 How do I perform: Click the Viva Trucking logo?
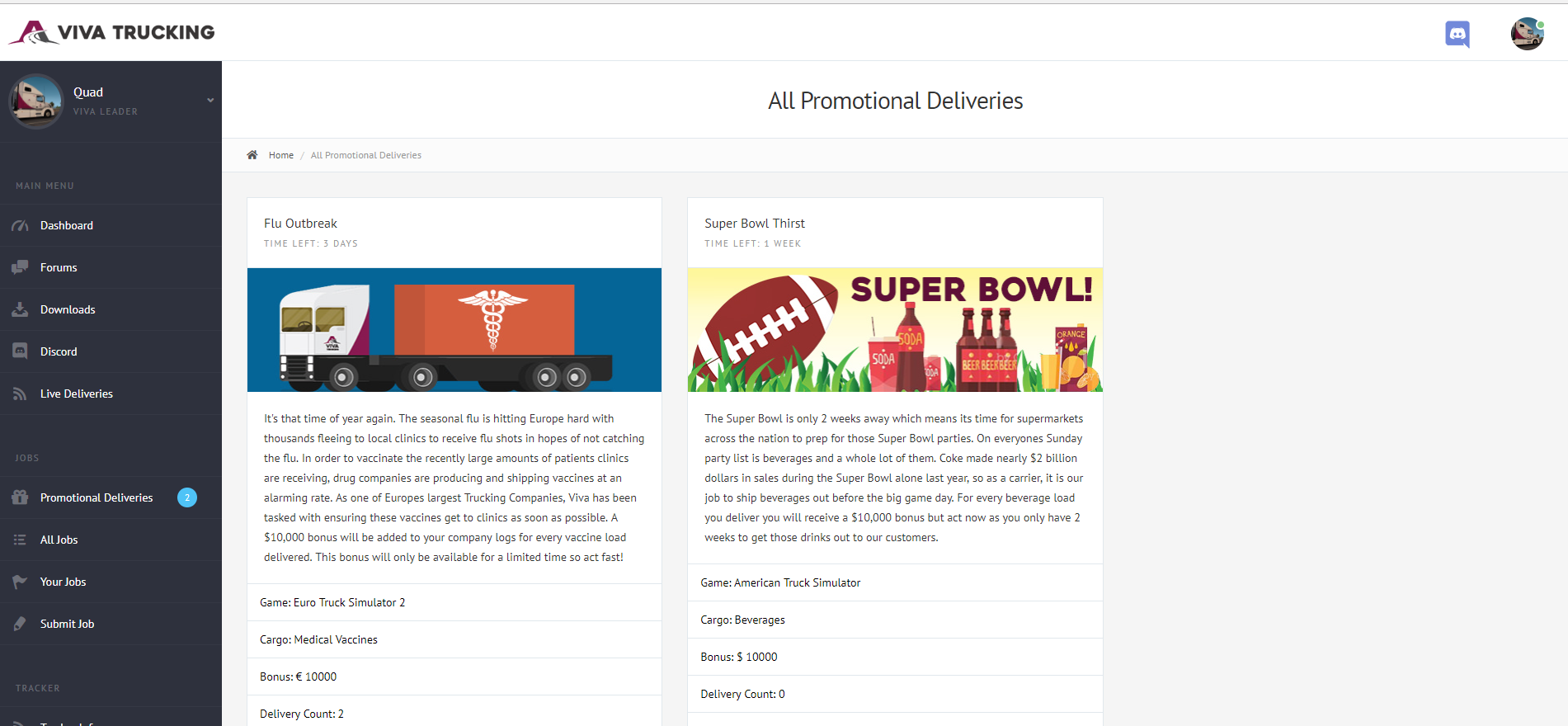111,32
